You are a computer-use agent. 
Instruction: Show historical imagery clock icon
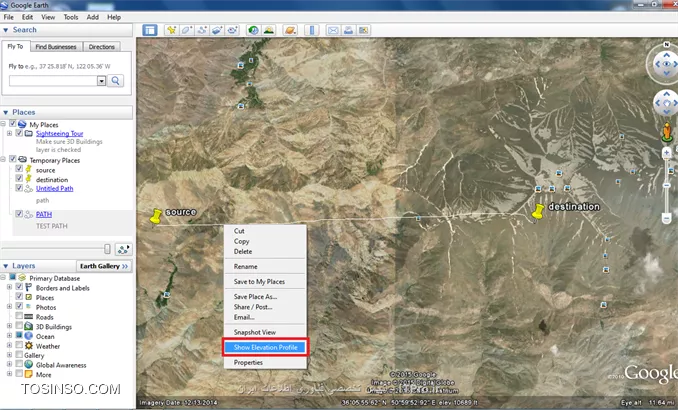(253, 30)
